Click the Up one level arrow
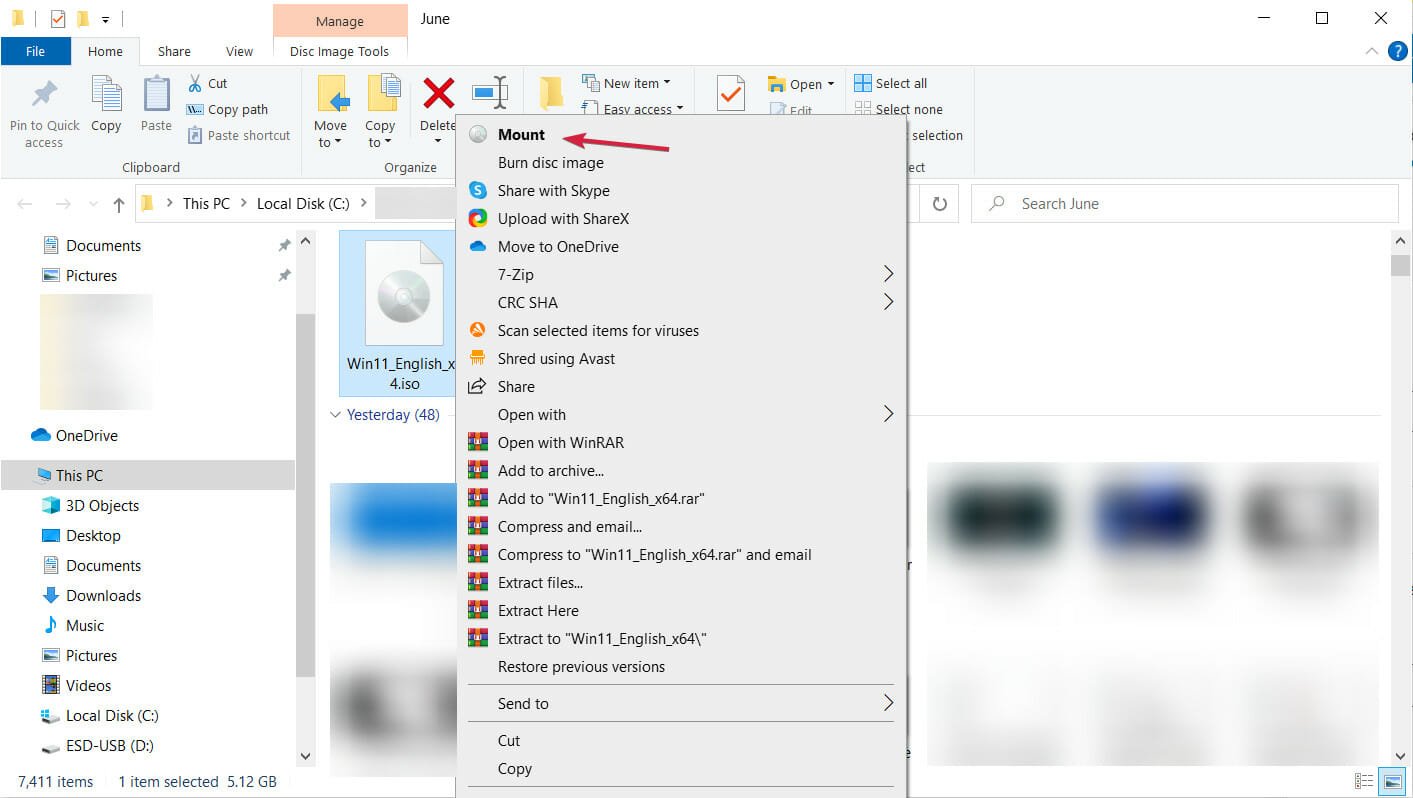Image resolution: width=1413 pixels, height=798 pixels. [x=119, y=204]
